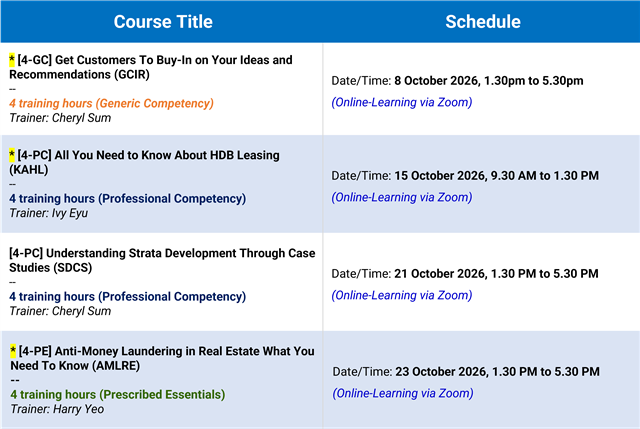640x429 pixels.
Task: Select the Prescribed Essentials training hours text
Action: click(118, 394)
